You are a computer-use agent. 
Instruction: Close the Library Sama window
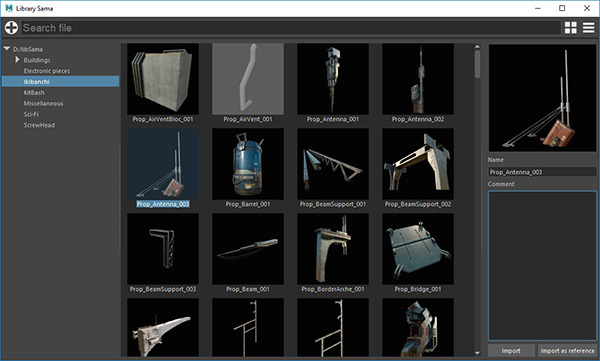[587, 8]
